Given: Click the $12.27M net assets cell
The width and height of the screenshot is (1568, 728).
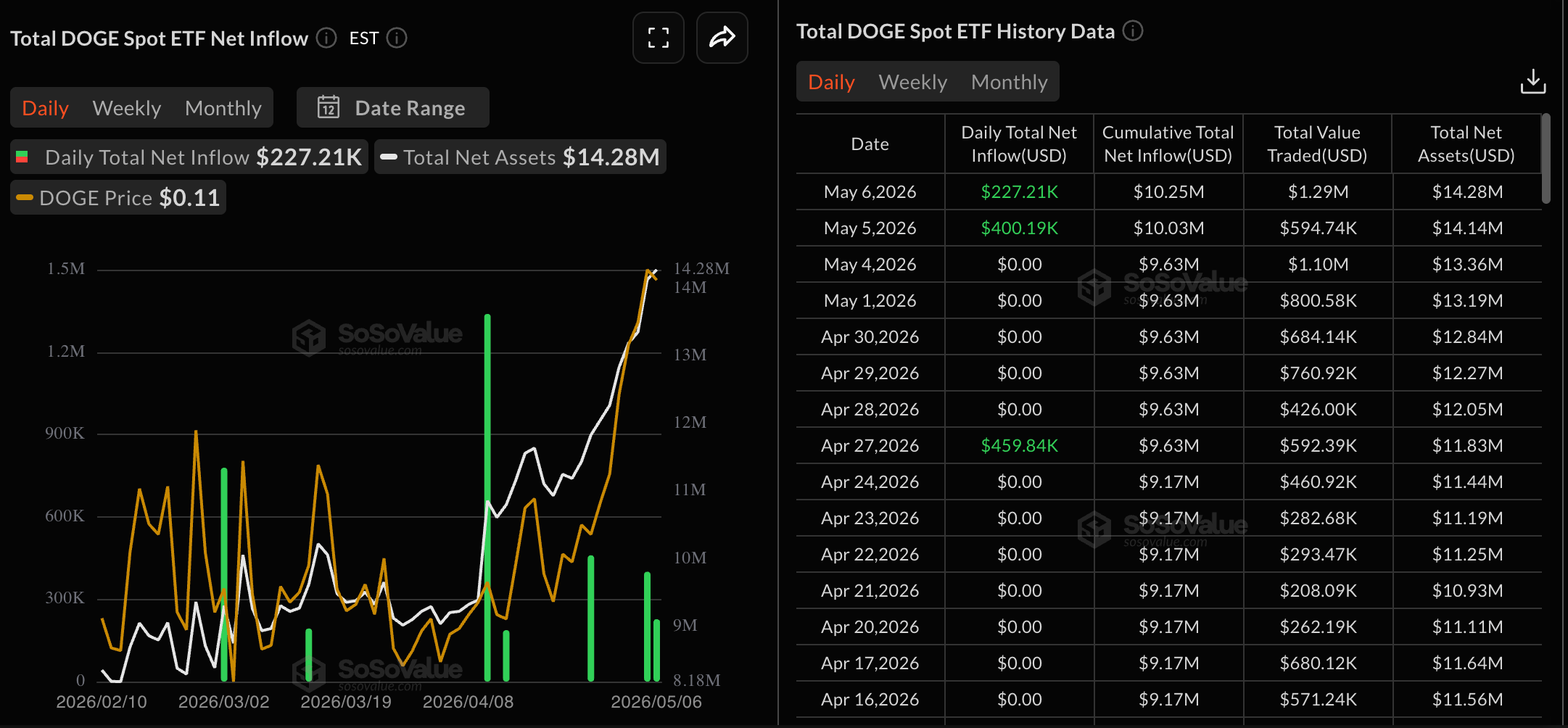Looking at the screenshot, I should click(1467, 373).
